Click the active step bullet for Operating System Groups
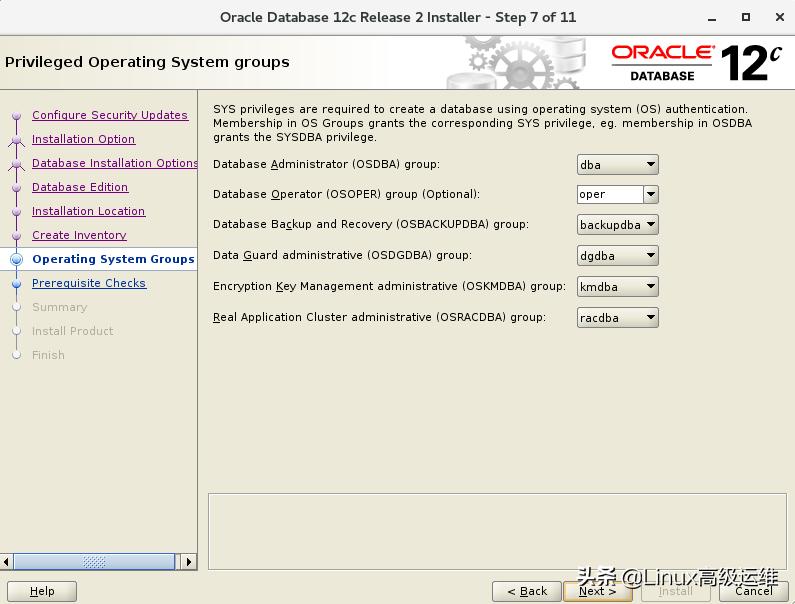Screen dimensions: 795x604 pos(17,260)
